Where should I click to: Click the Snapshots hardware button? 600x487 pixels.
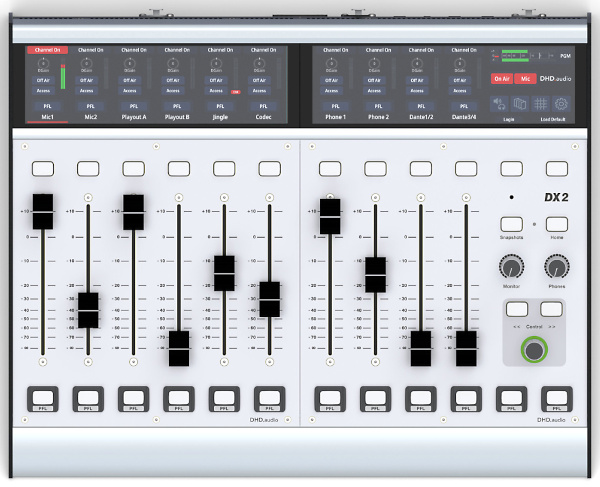[x=512, y=224]
